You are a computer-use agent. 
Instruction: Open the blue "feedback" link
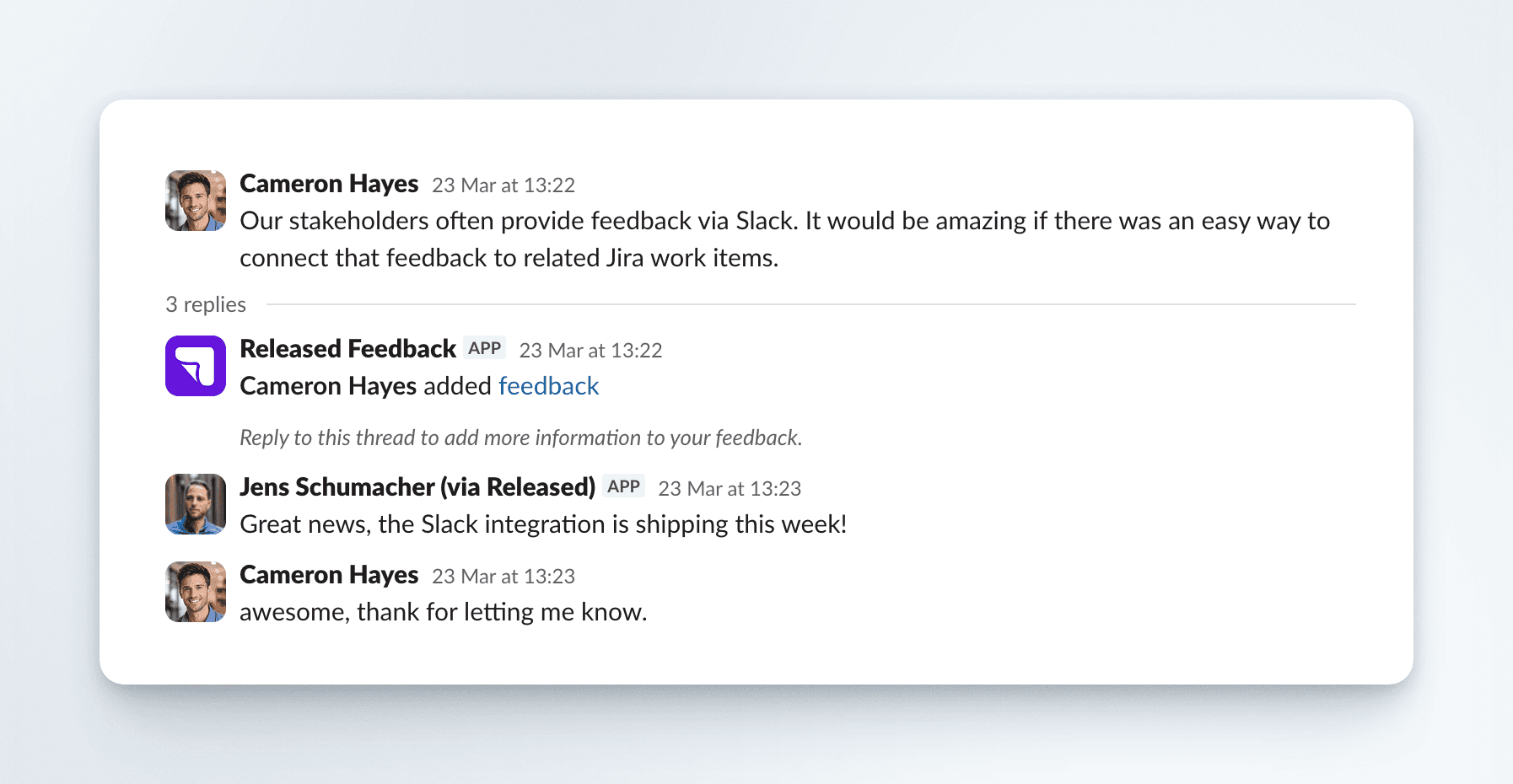[x=549, y=386]
